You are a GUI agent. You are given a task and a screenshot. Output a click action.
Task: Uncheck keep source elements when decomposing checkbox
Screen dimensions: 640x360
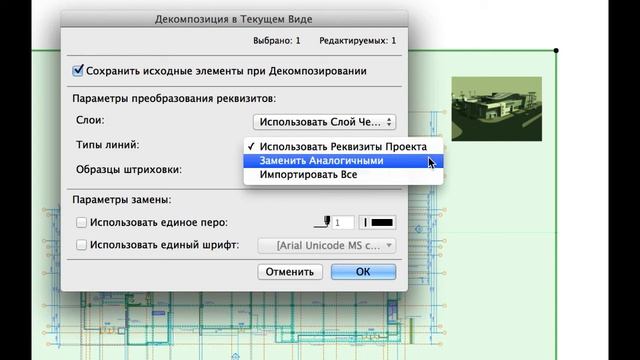78,71
